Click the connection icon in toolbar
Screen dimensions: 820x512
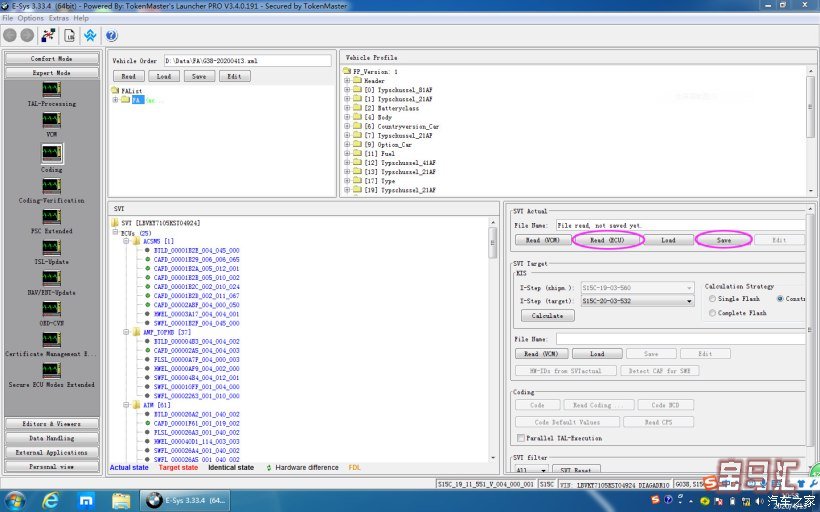pyautogui.click(x=49, y=36)
